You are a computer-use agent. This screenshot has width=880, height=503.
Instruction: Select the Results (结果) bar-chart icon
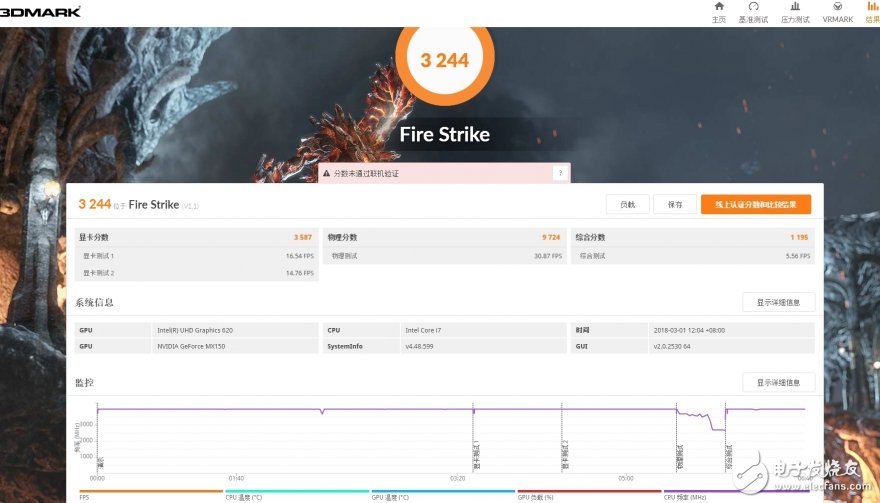[871, 11]
